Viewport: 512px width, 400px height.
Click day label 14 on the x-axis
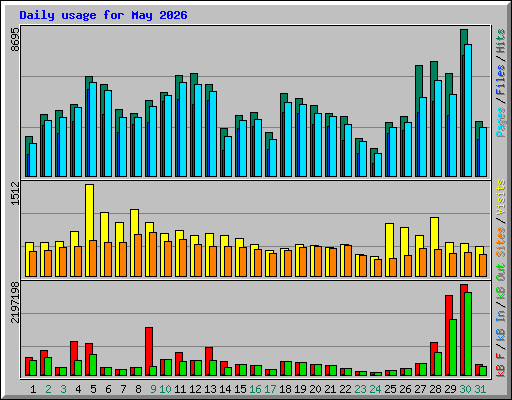coord(225,389)
